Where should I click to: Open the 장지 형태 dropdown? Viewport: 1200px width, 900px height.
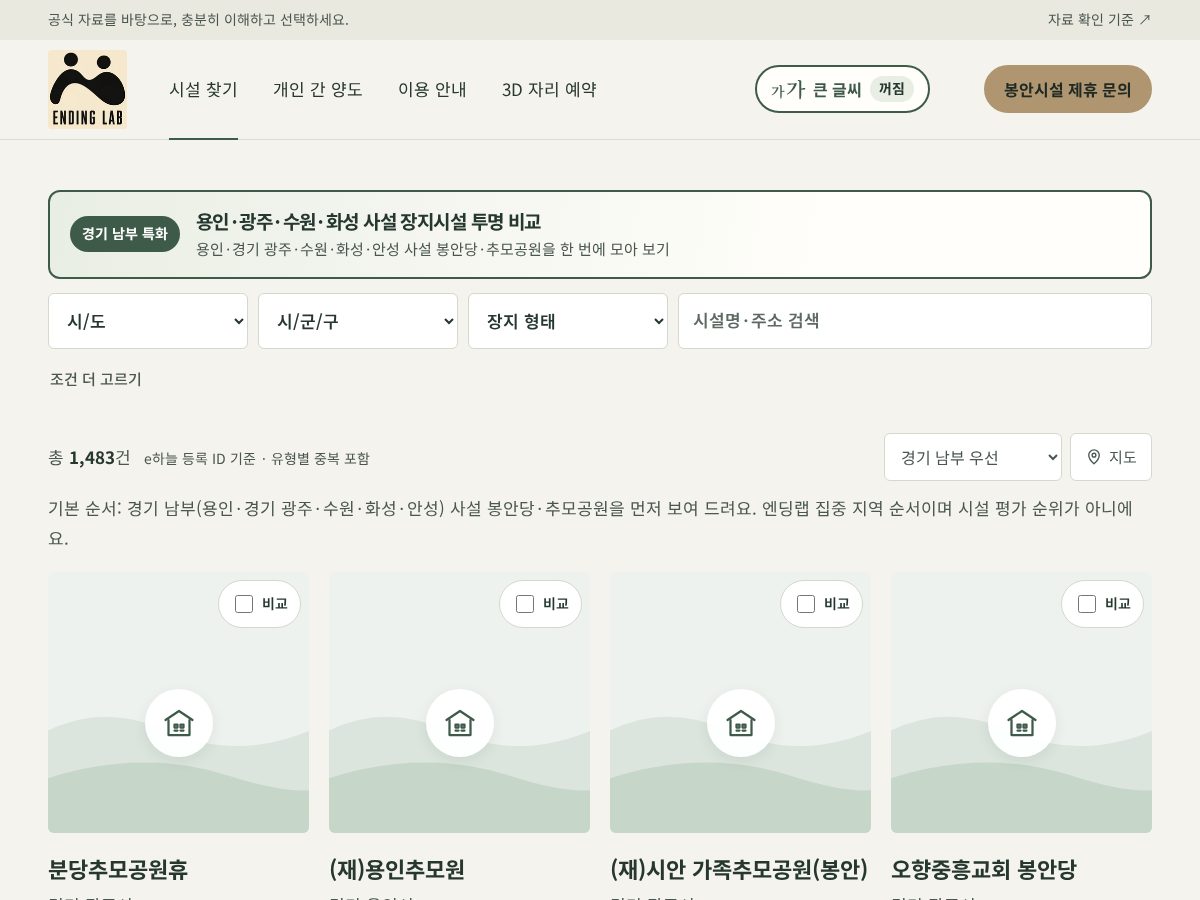click(x=568, y=321)
